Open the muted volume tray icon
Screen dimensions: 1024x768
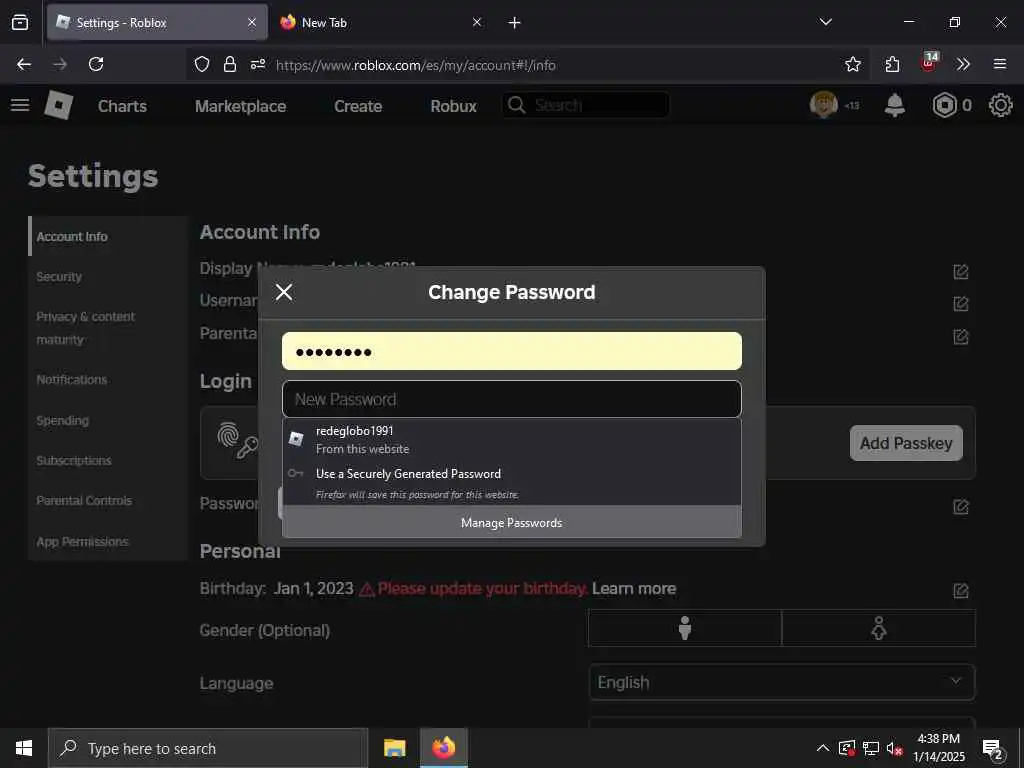click(x=894, y=748)
